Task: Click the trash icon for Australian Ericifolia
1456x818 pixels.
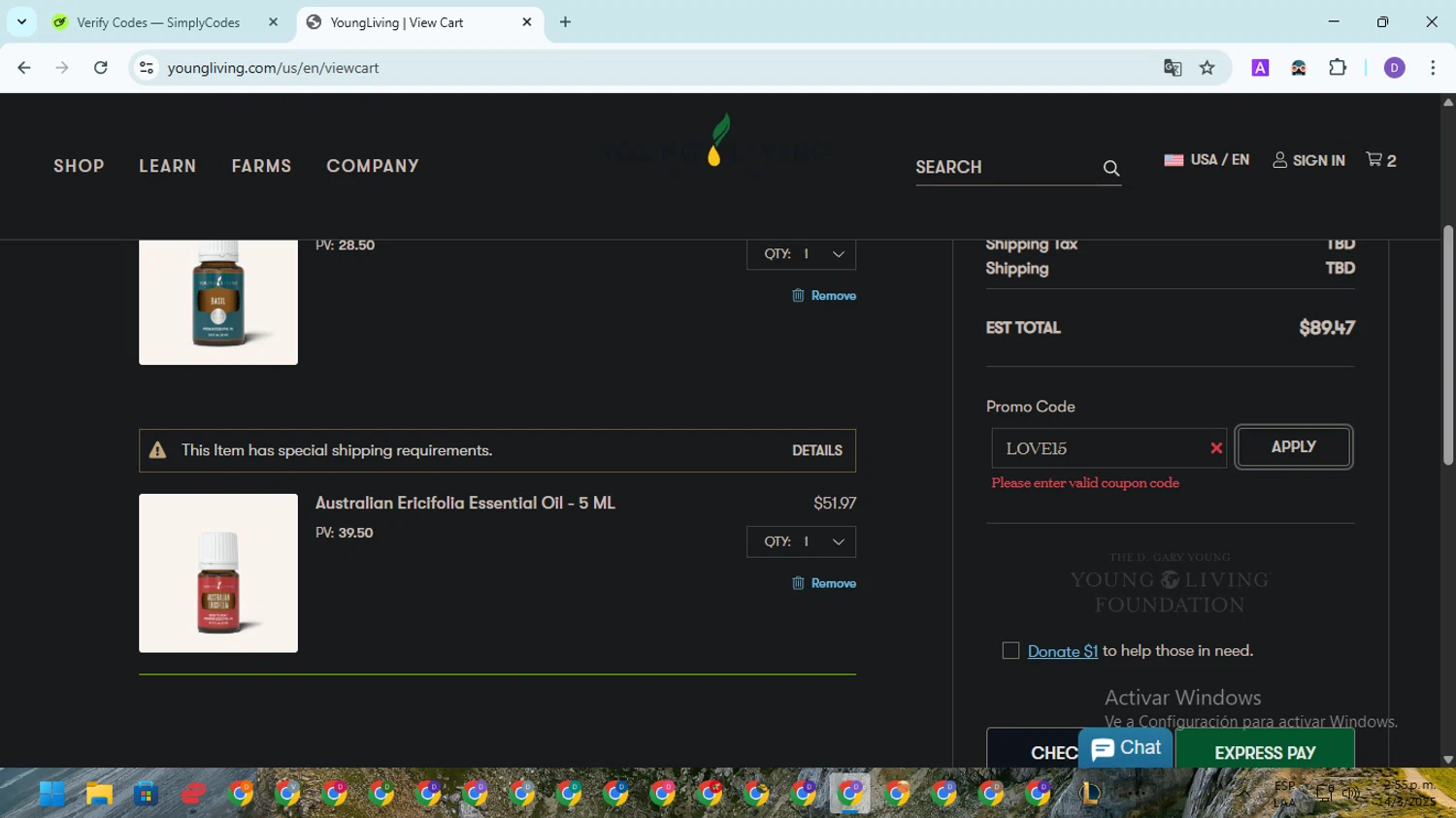Action: coord(798,583)
